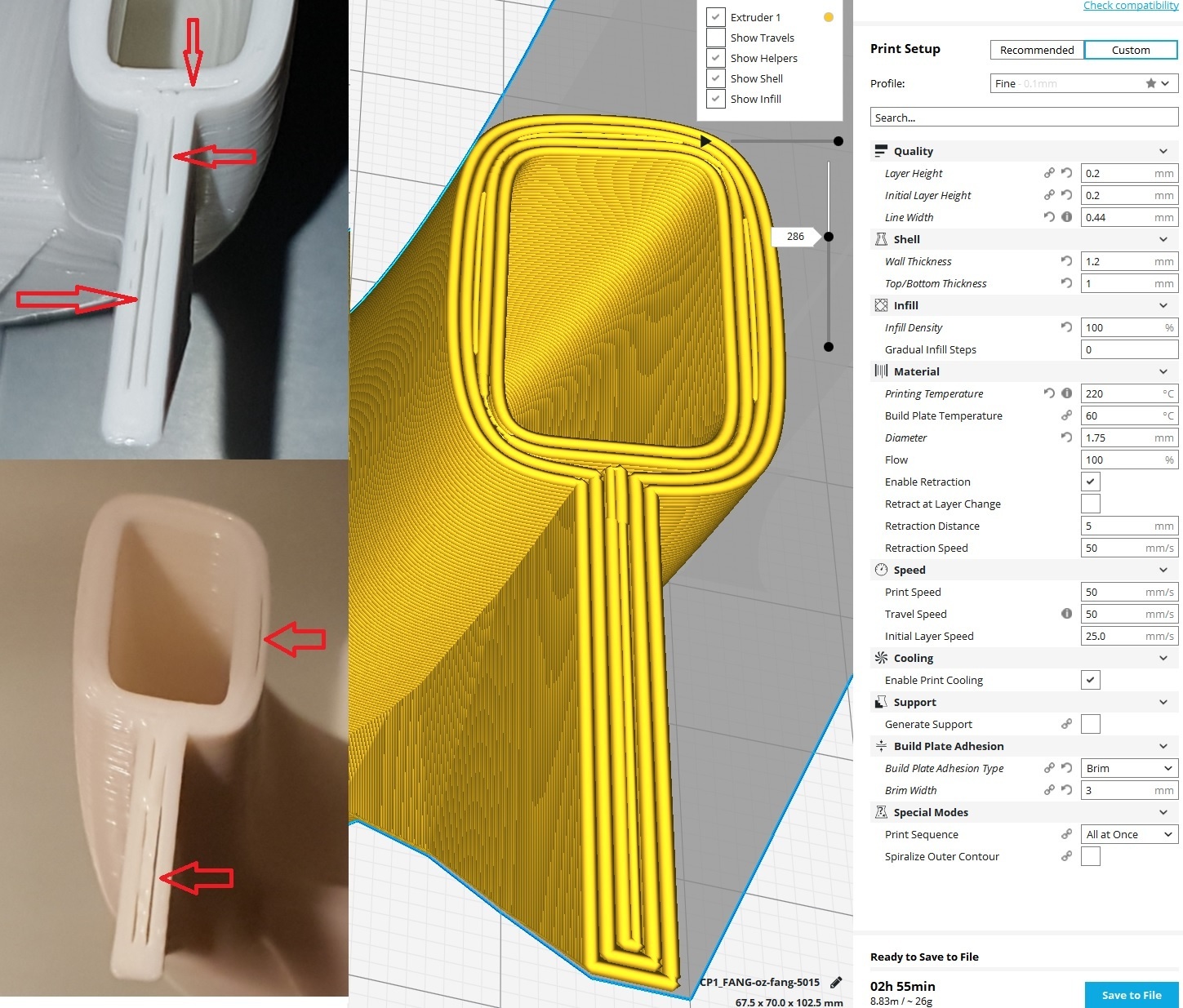Uncheck Enable Retraction
Image resolution: width=1183 pixels, height=1008 pixels.
(x=1091, y=482)
